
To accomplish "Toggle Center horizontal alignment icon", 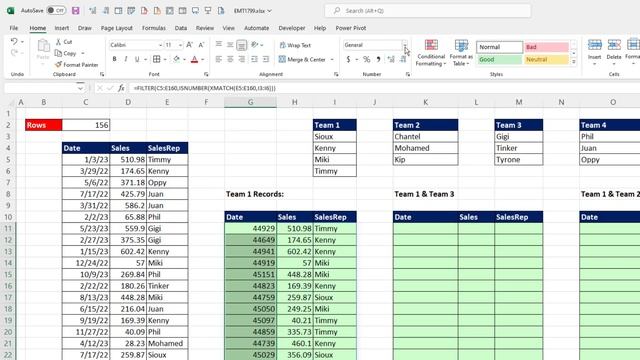I will click(230, 60).
